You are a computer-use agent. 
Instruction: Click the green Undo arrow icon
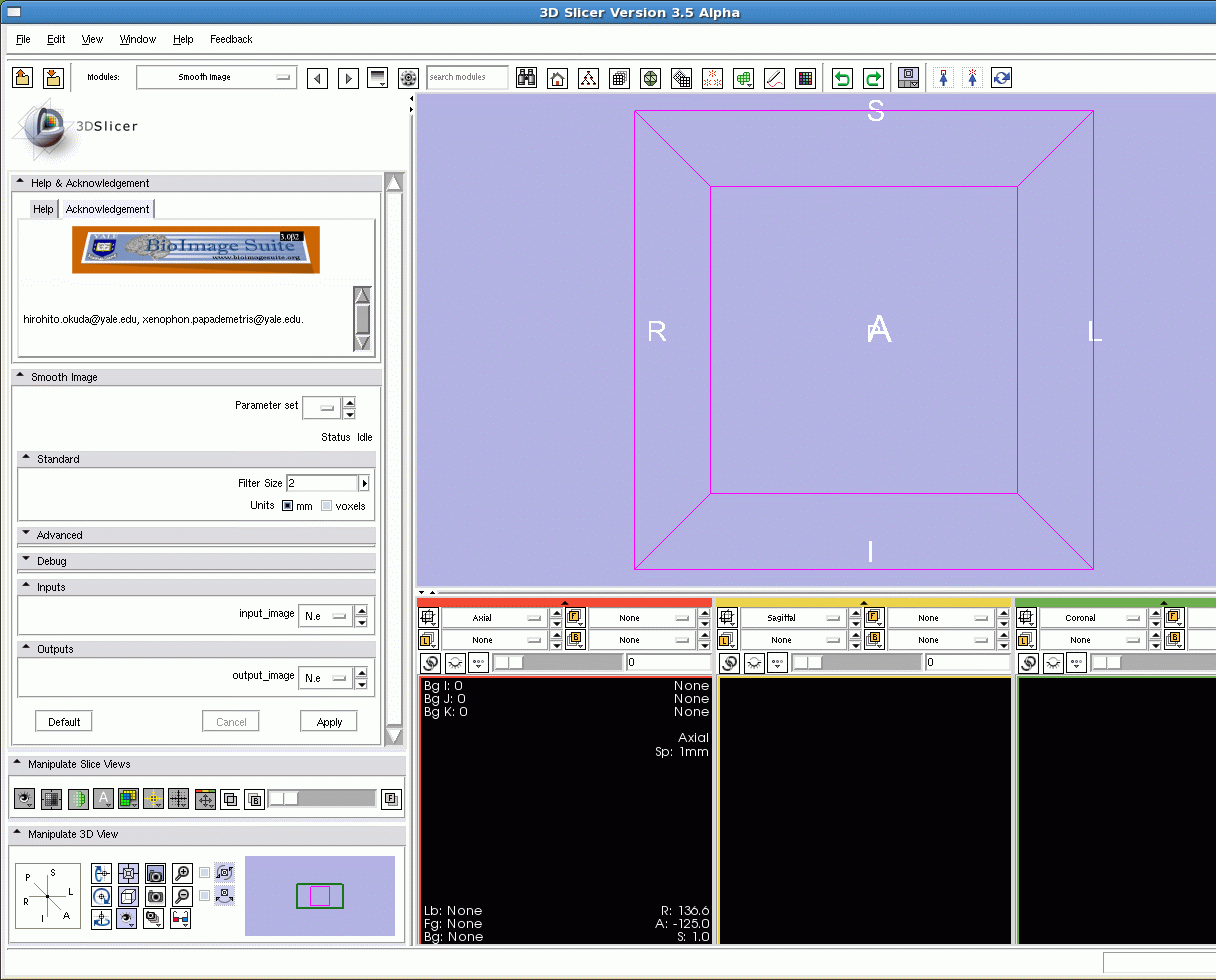(x=842, y=78)
